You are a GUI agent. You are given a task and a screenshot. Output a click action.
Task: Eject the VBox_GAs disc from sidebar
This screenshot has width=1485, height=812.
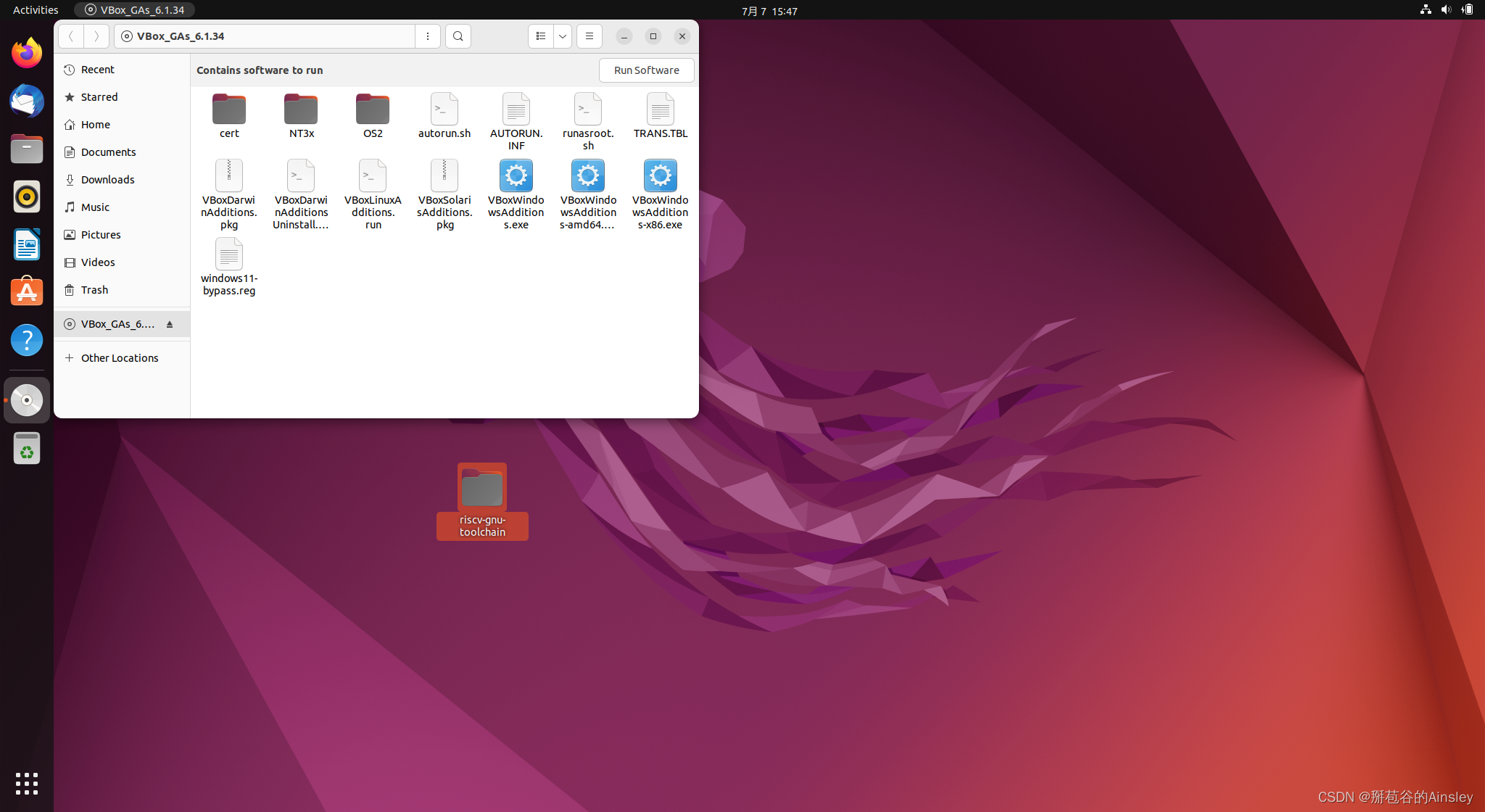(x=170, y=324)
